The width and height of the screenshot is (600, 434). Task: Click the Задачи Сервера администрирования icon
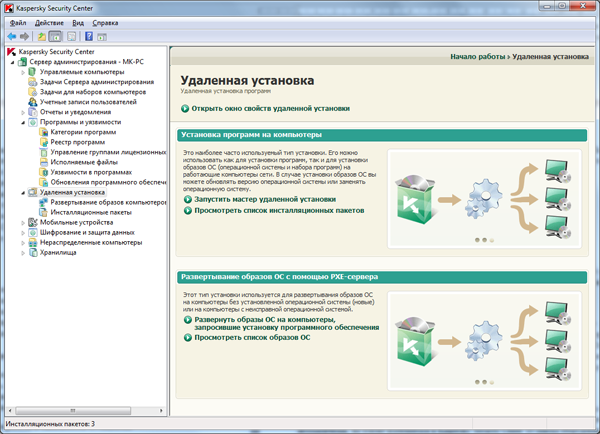tap(33, 82)
